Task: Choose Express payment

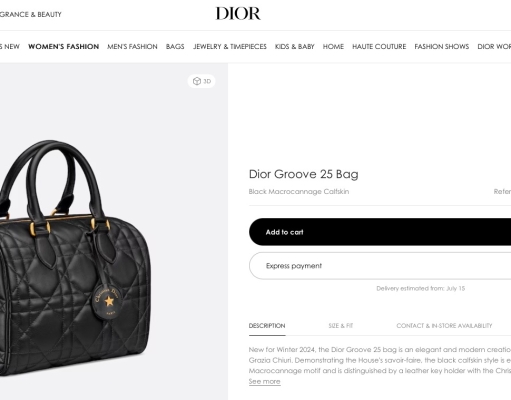Action: pyautogui.click(x=380, y=266)
